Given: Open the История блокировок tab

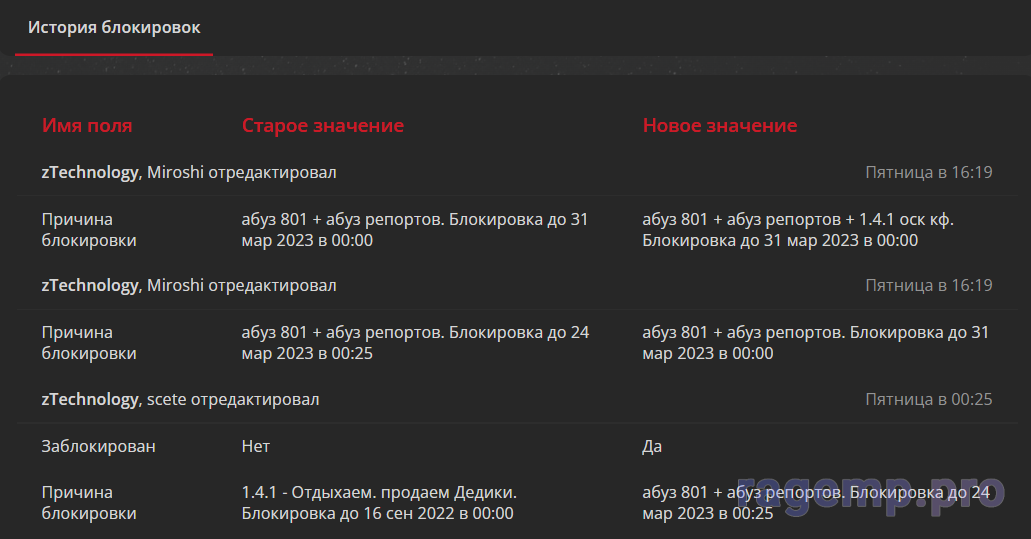Looking at the screenshot, I should (x=114, y=27).
